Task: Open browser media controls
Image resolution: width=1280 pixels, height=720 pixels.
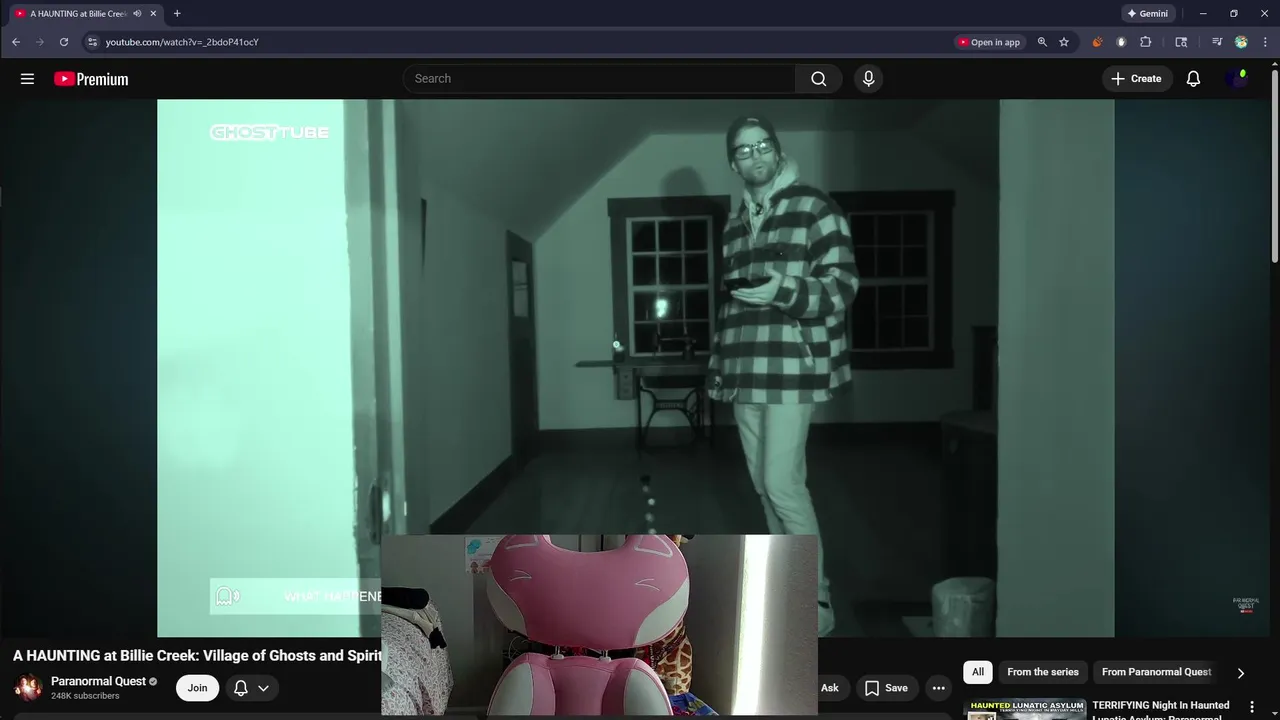Action: pyautogui.click(x=1217, y=42)
